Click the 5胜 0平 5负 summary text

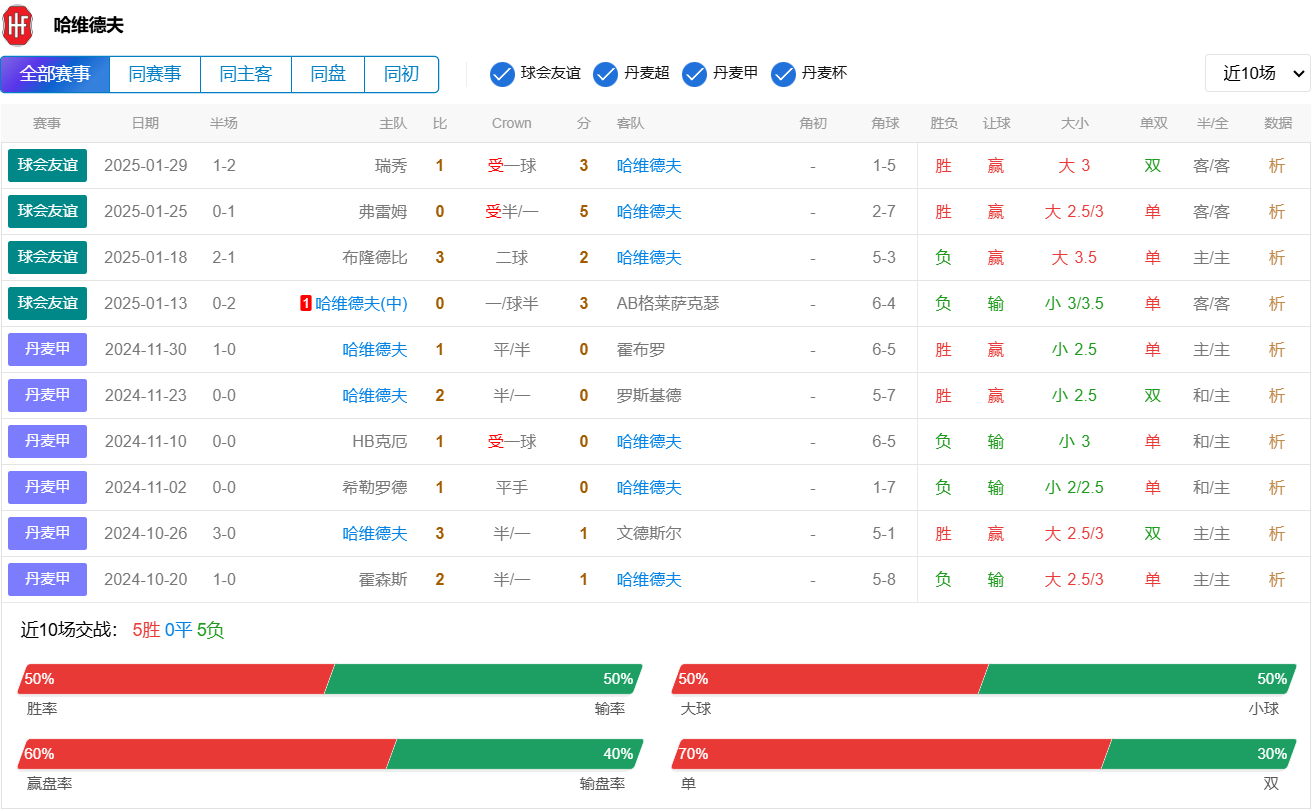pyautogui.click(x=178, y=630)
